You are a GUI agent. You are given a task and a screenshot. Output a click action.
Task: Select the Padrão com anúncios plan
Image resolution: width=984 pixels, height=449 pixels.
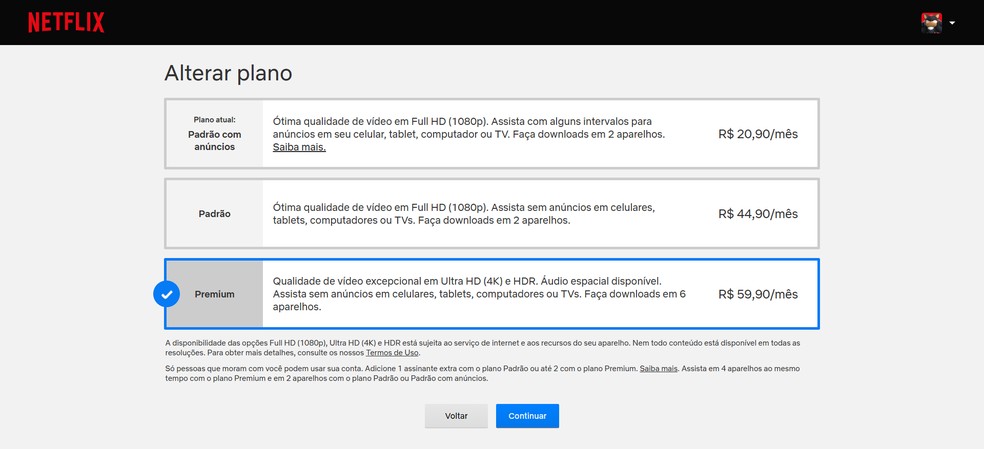click(491, 133)
